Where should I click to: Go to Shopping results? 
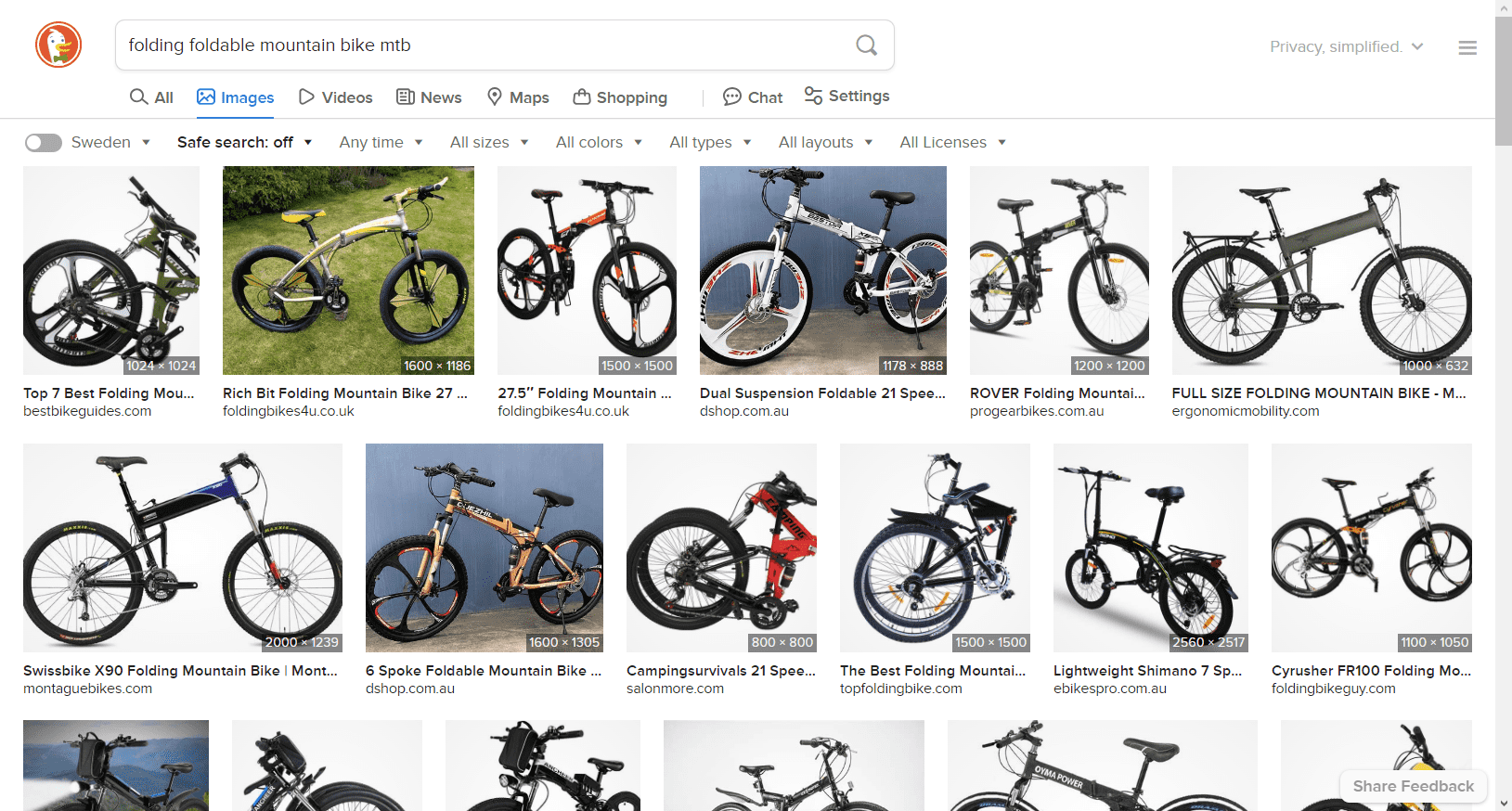point(620,97)
